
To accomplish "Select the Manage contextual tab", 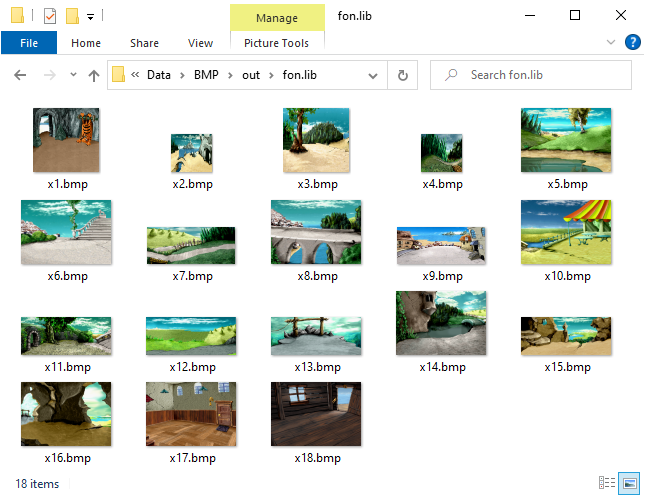I will [277, 18].
